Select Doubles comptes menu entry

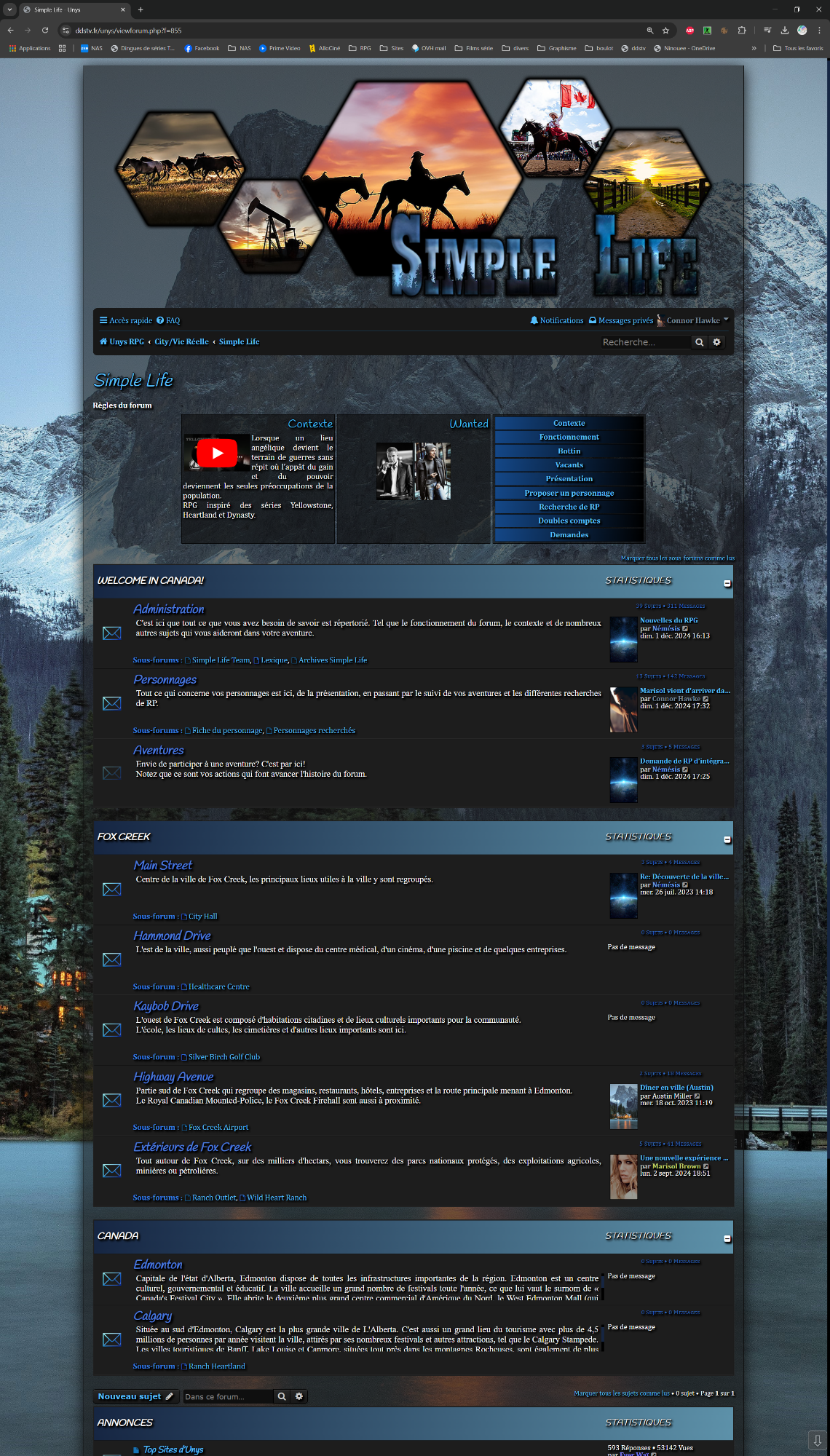(569, 521)
